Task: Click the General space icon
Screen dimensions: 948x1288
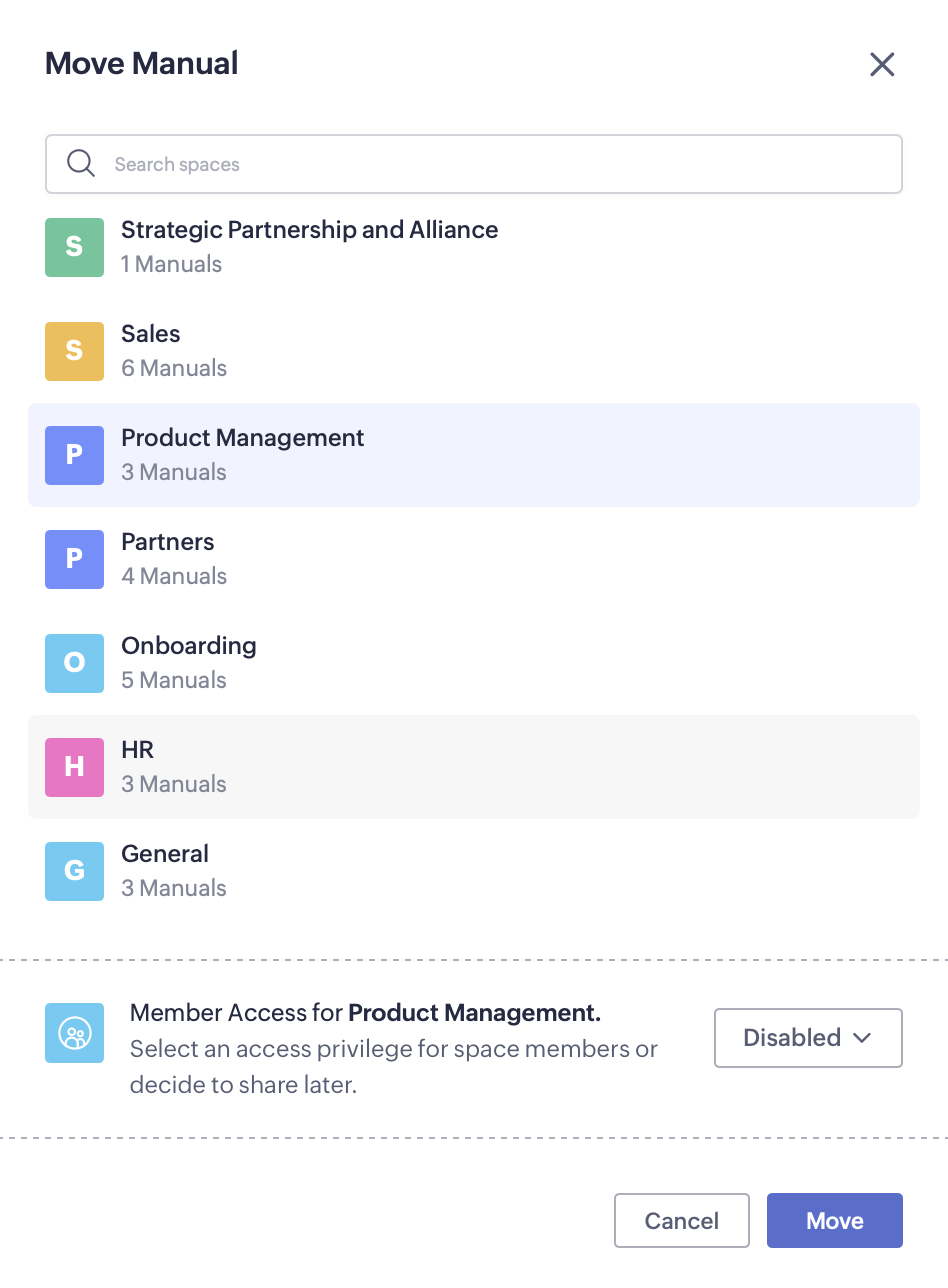Action: click(x=74, y=871)
